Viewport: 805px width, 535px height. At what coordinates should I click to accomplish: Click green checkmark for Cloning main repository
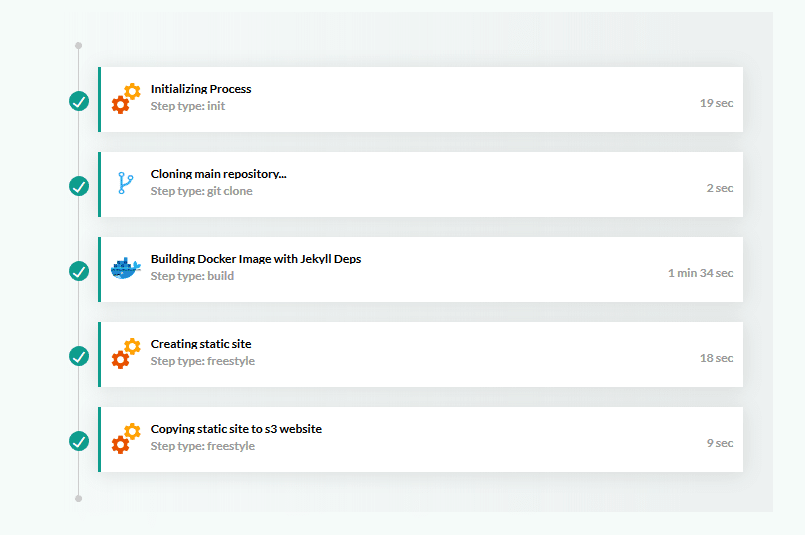coord(79,186)
